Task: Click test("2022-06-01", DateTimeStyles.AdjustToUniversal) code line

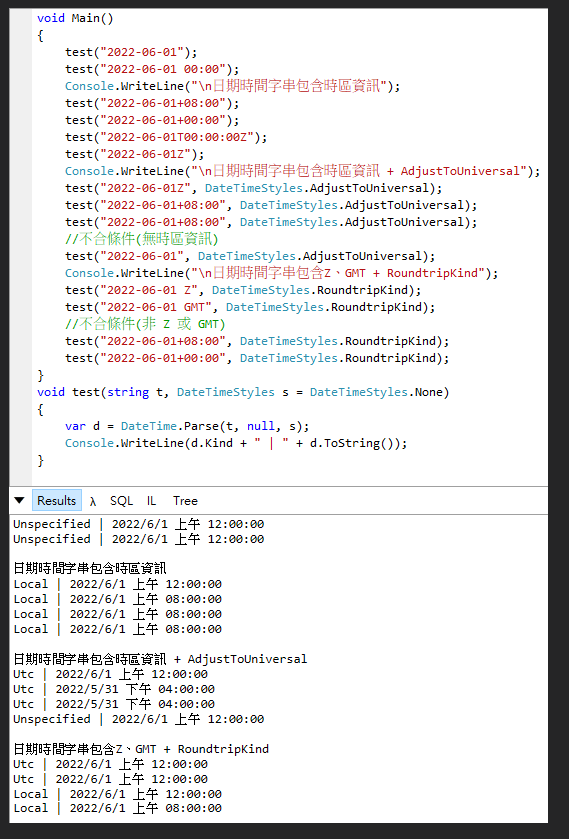Action: tap(250, 256)
